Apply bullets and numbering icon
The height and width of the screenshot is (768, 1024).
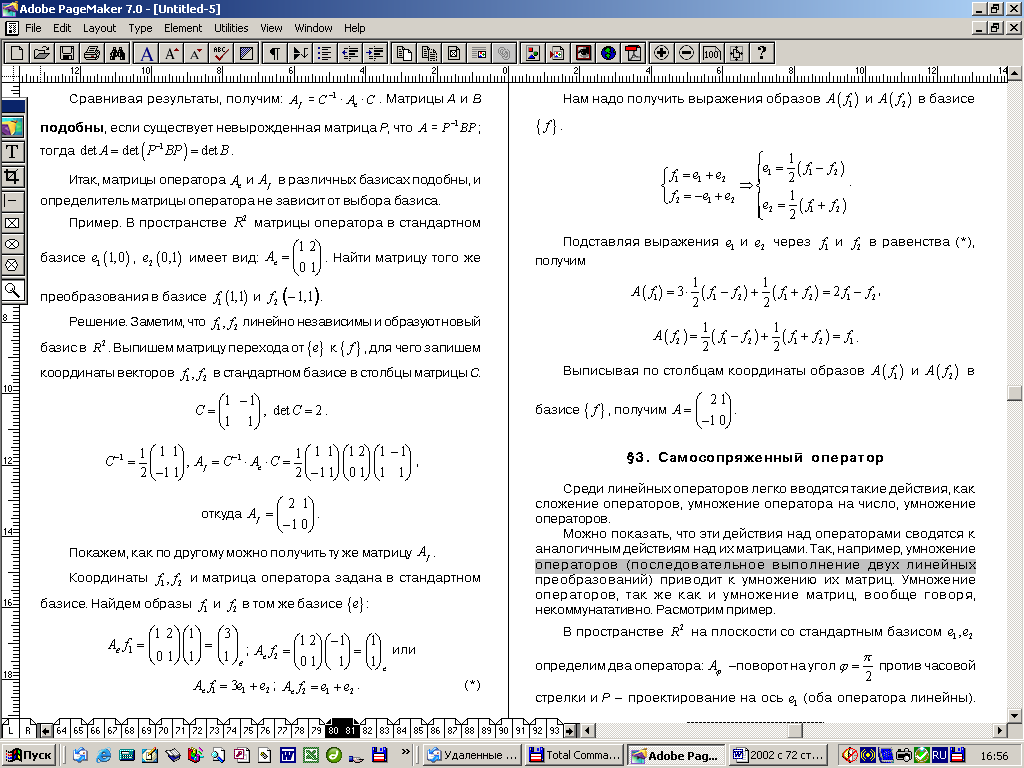325,53
